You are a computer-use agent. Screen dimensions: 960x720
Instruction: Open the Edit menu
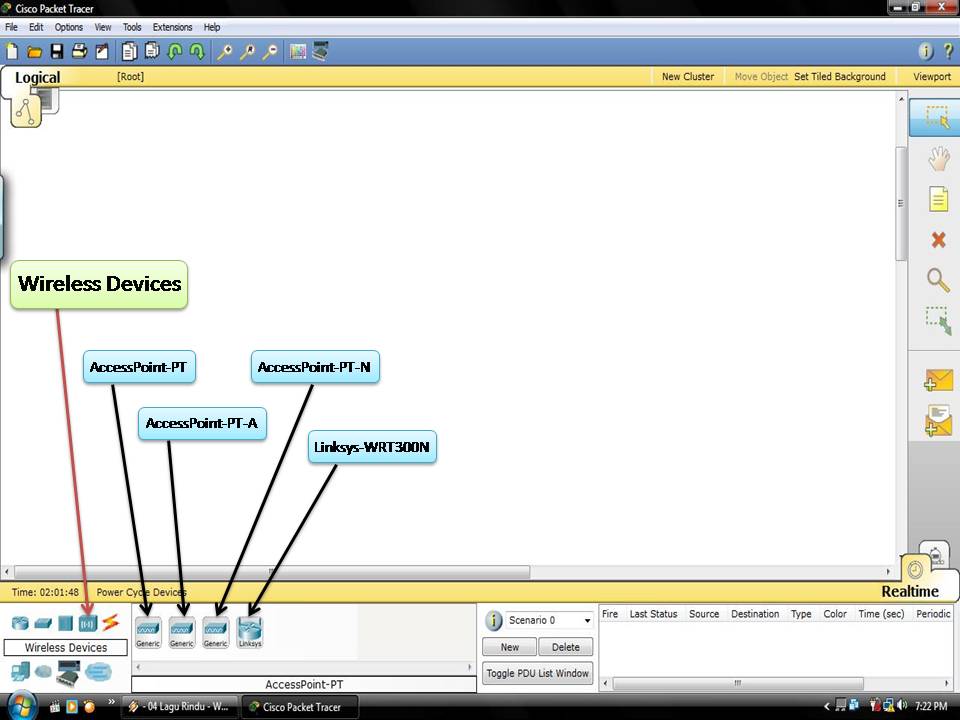(36, 27)
